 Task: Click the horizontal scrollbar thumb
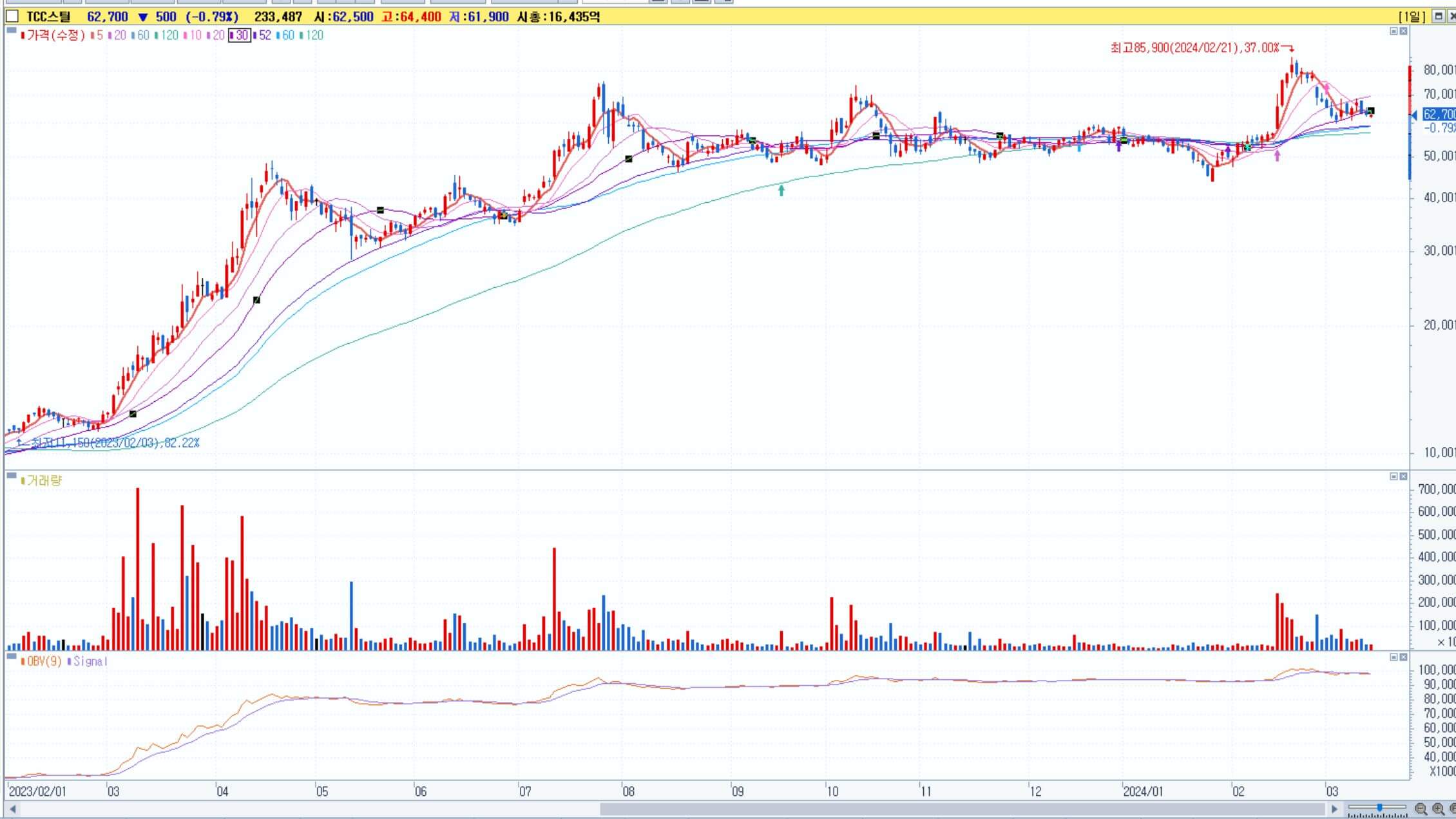pos(961,809)
